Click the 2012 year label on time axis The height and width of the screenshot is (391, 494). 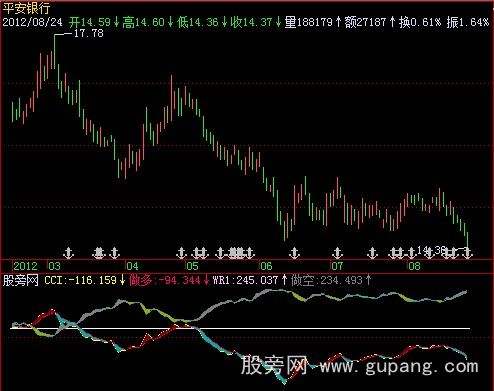(x=25, y=266)
